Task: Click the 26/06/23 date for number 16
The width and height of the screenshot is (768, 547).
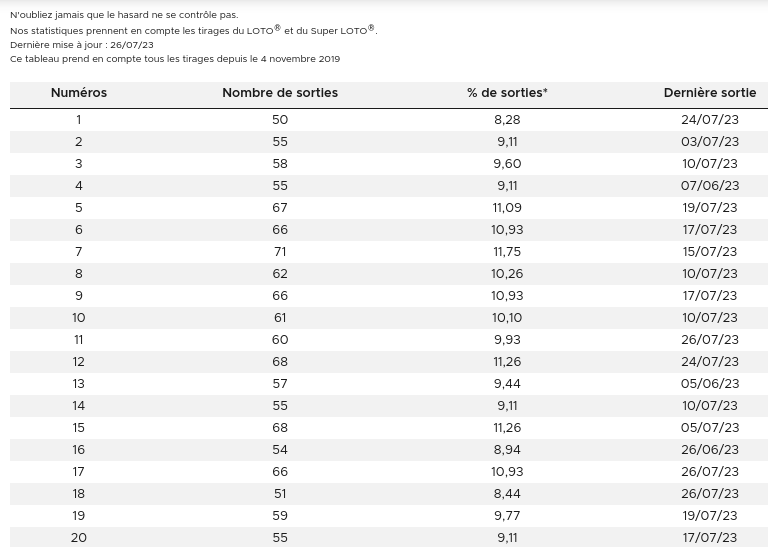Action: [x=709, y=450]
